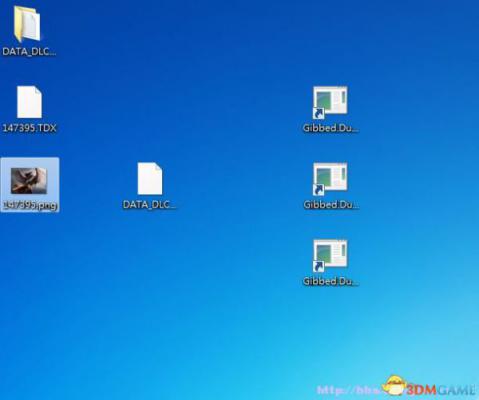Click the shortcut arrow on the bottom Gibbed icon
Viewport: 479px width, 400px height.
click(318, 266)
